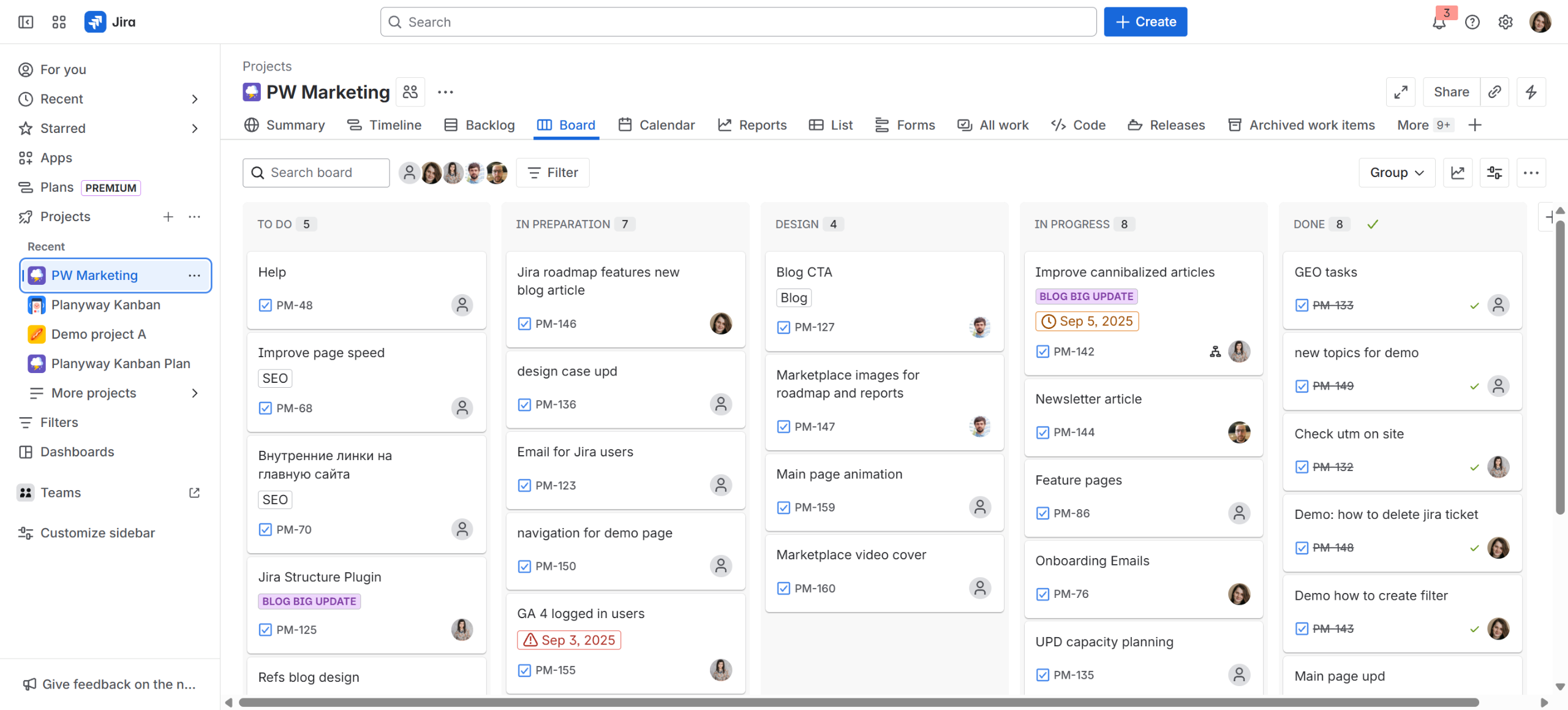Copy link icon next to Share
This screenshot has width=1568, height=710.
click(x=1494, y=92)
